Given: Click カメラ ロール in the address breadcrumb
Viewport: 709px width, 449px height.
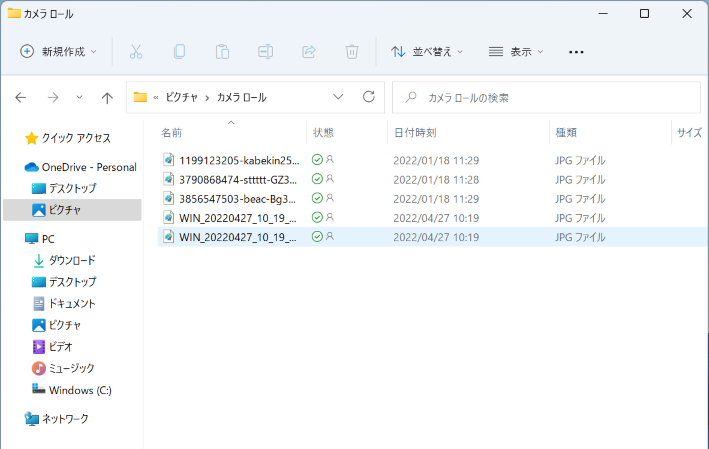Looking at the screenshot, I should tap(241, 97).
